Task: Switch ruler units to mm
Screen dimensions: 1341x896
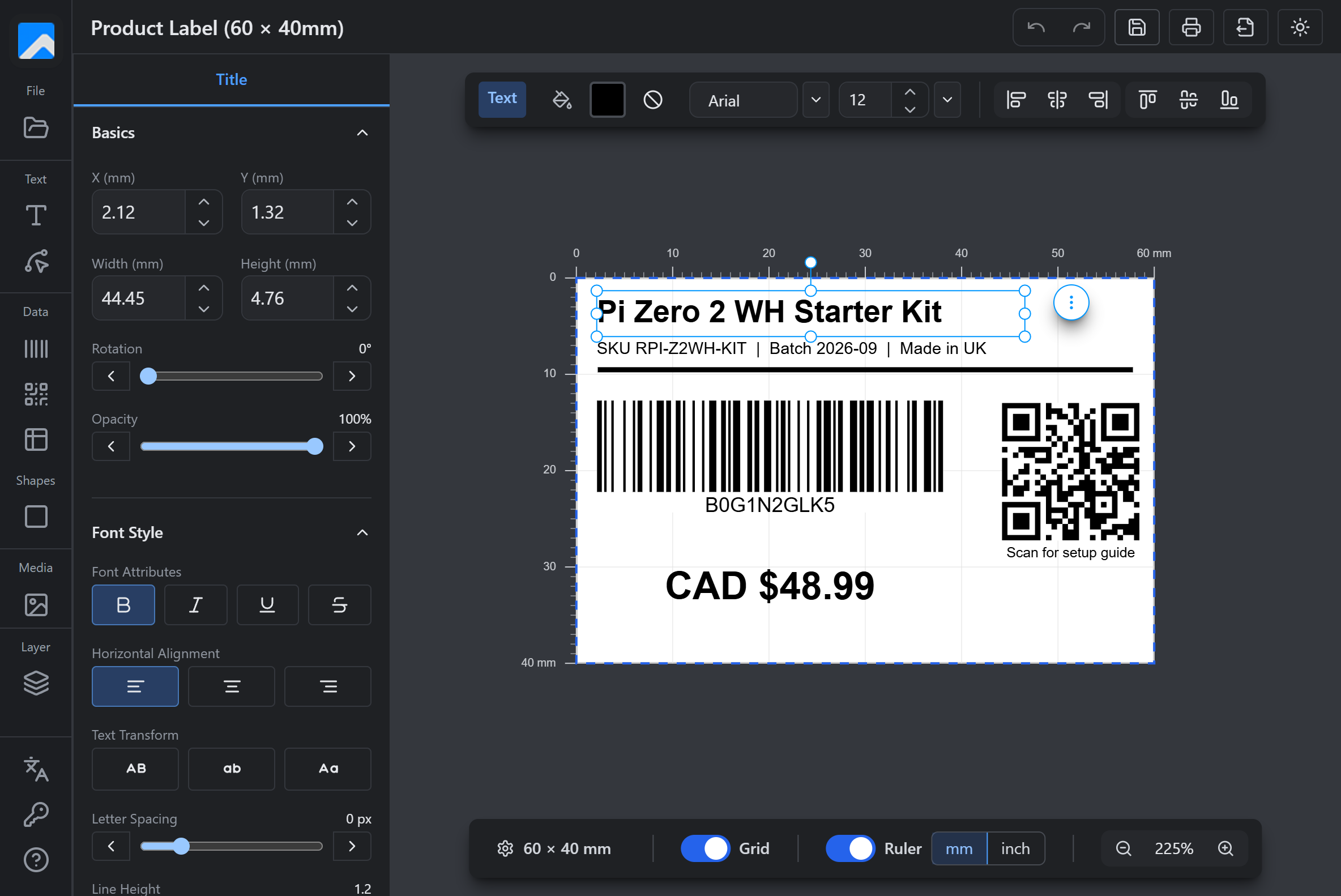Action: pos(959,848)
